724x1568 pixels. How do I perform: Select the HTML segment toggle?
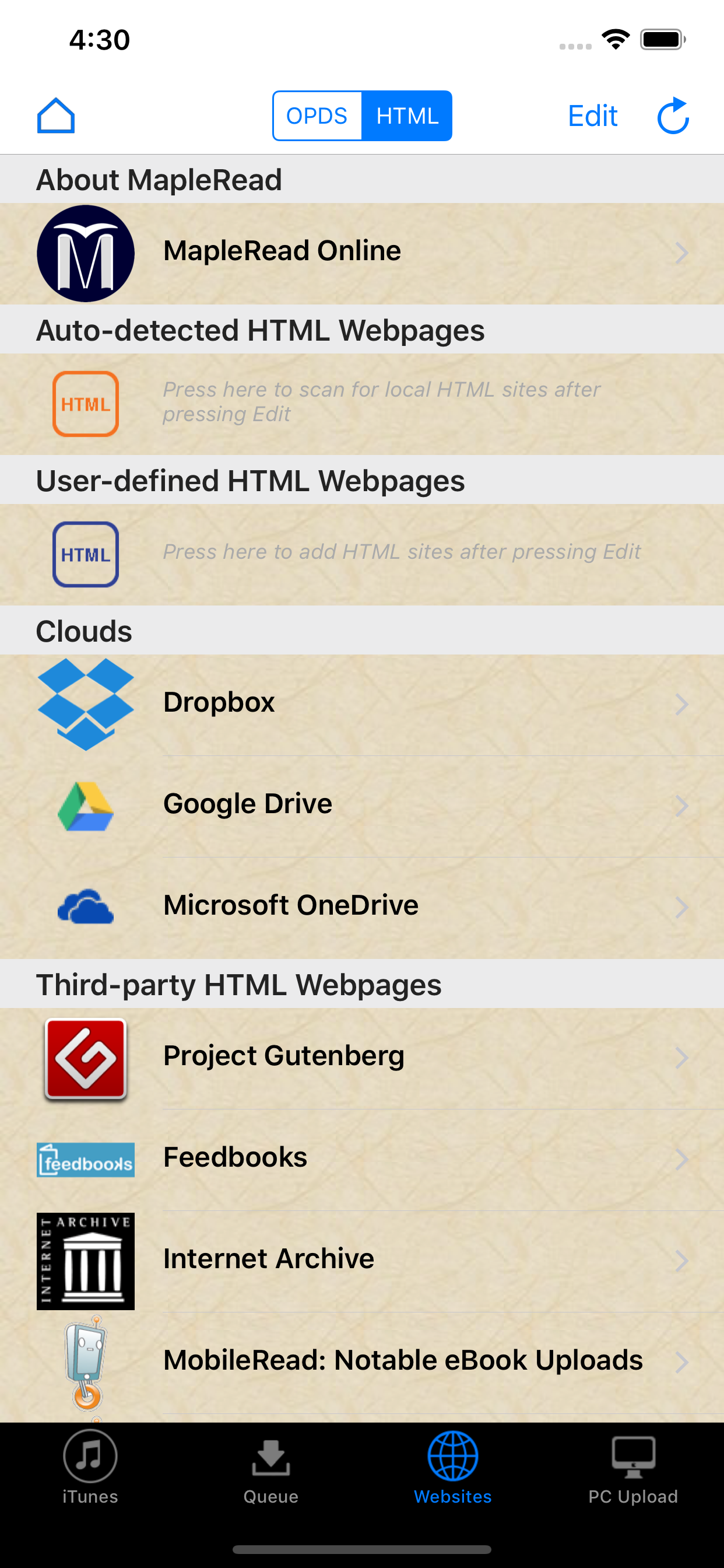[407, 116]
